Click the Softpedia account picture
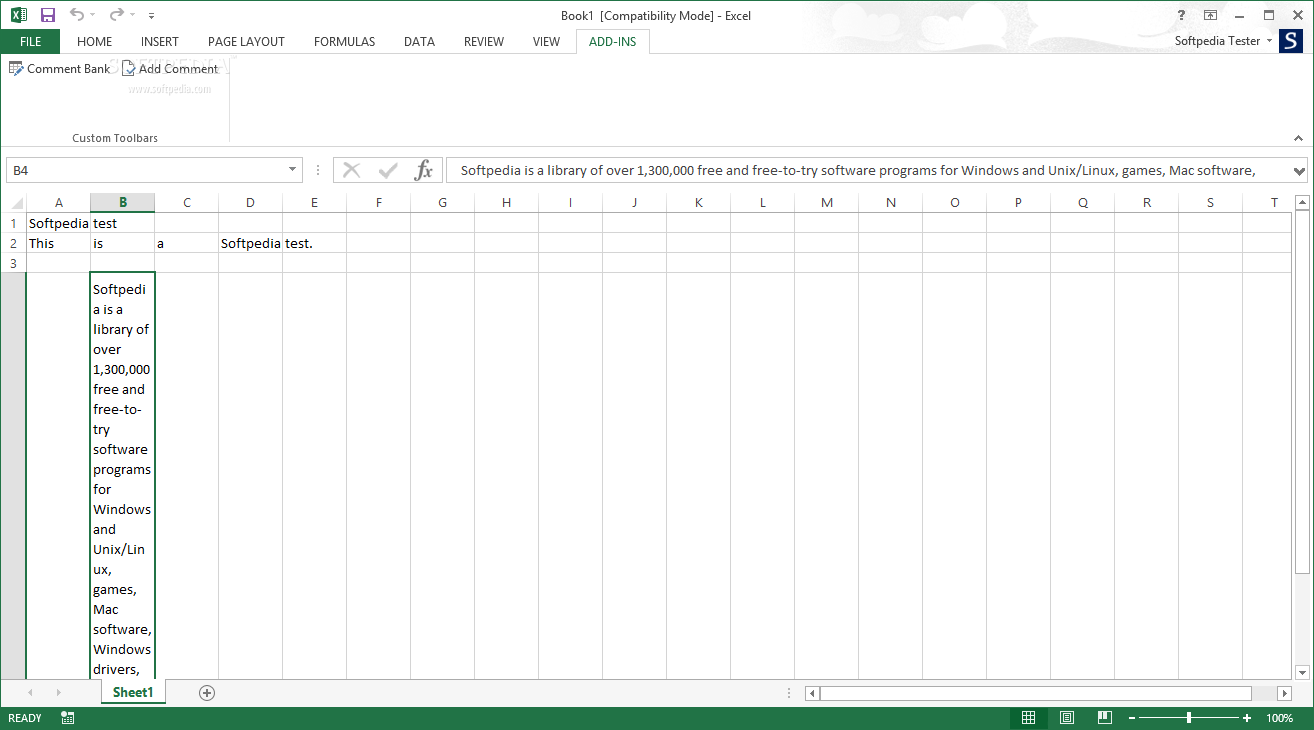The image size is (1314, 730). 1291,41
